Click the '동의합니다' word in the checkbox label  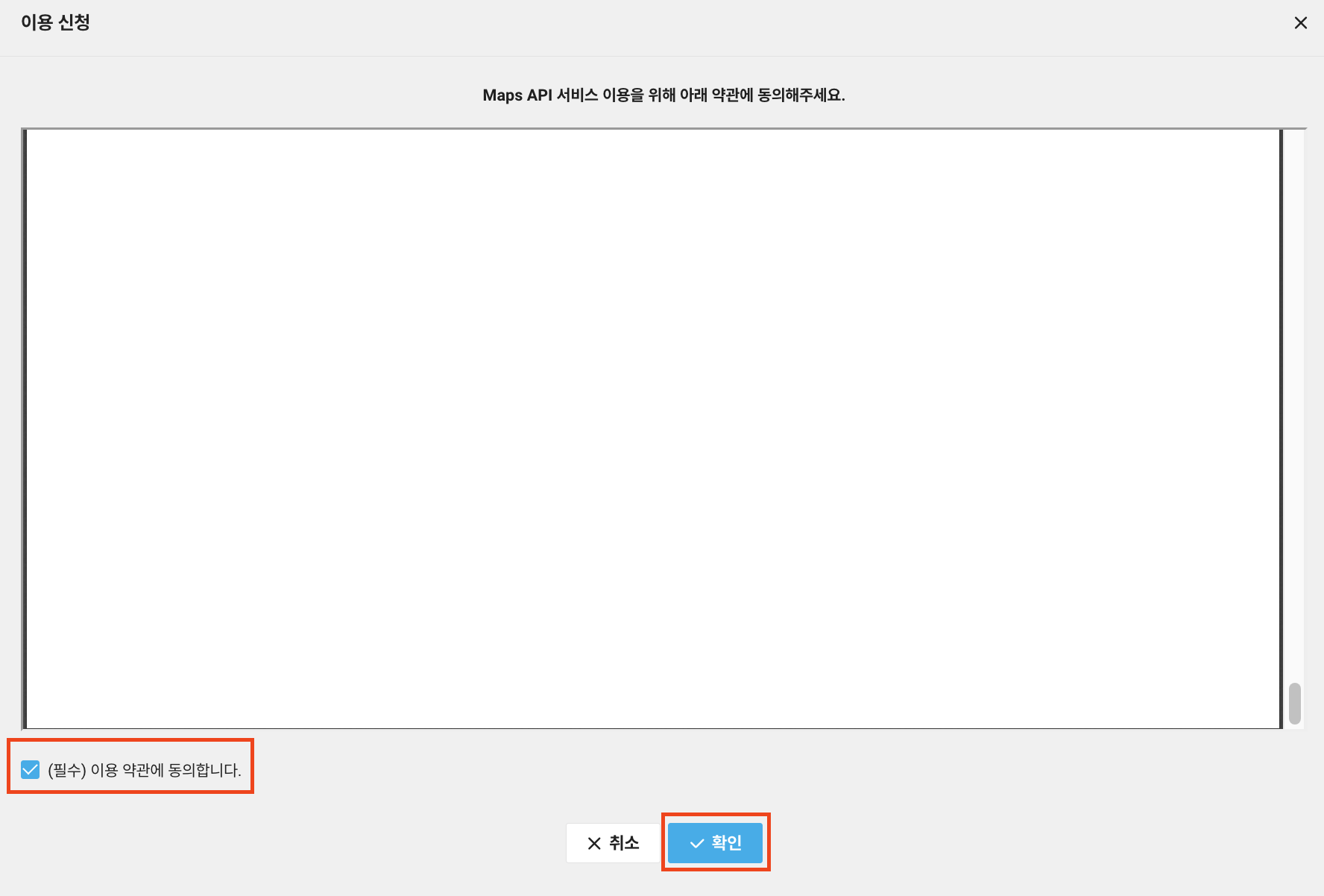204,770
